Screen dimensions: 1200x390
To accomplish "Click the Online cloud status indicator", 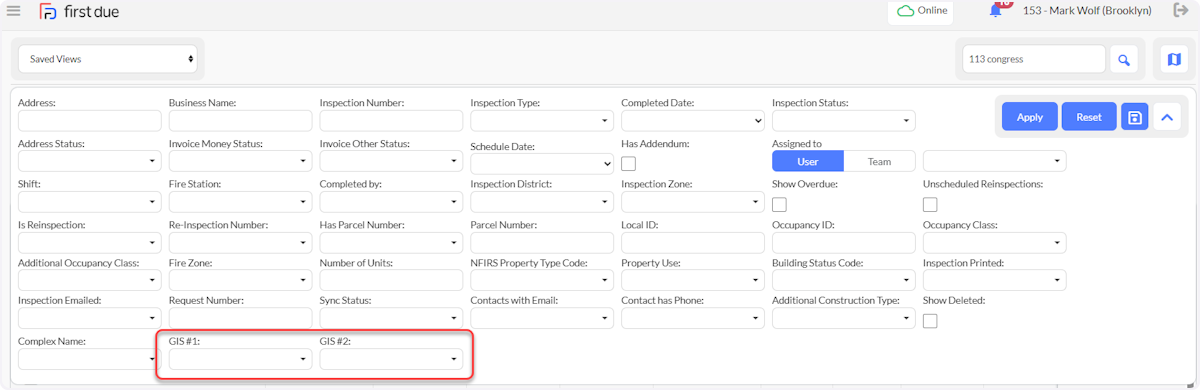I will [x=922, y=11].
